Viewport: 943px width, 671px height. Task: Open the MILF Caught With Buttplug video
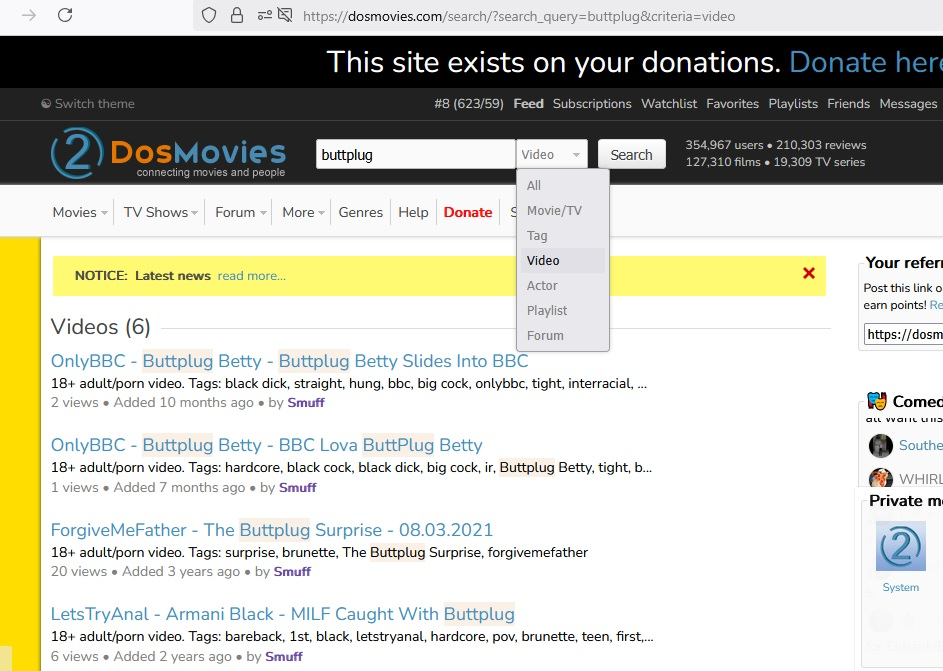click(283, 614)
